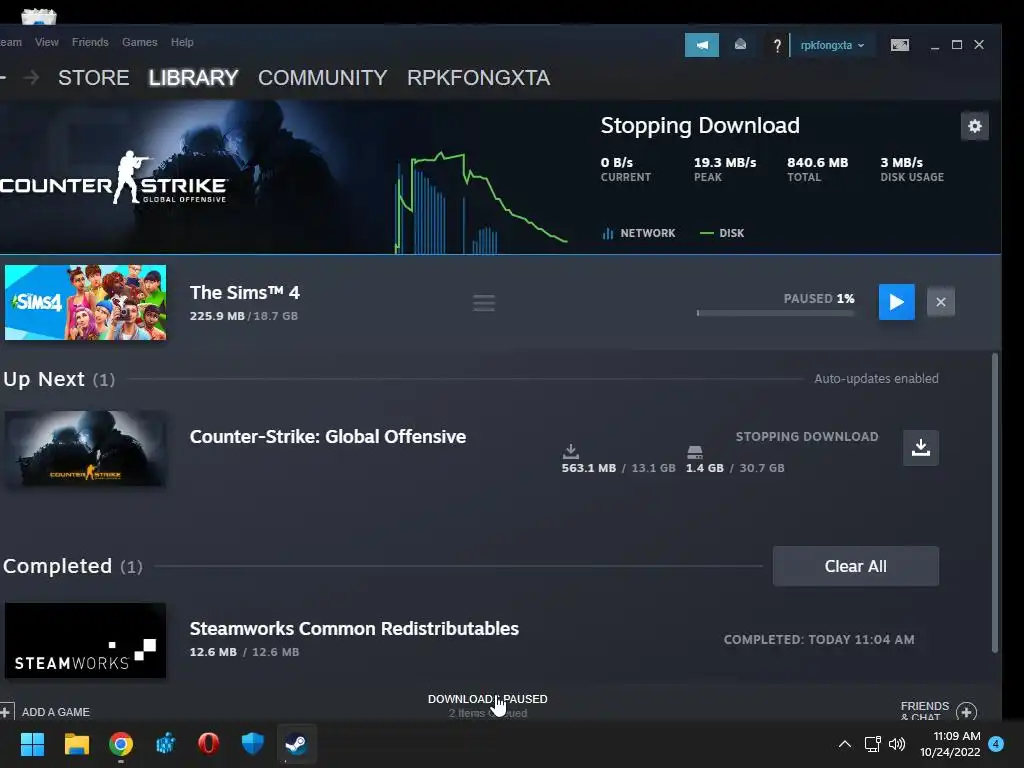This screenshot has height=768, width=1024.
Task: Click the NETWORK graph legend
Action: point(639,233)
